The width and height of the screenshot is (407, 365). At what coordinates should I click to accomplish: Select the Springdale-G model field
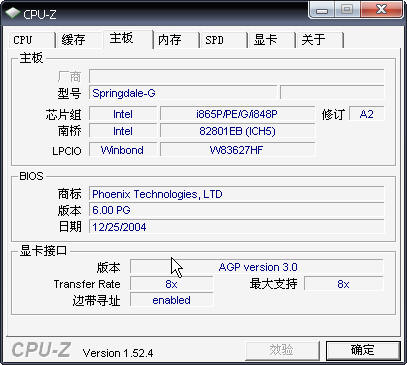click(x=183, y=93)
